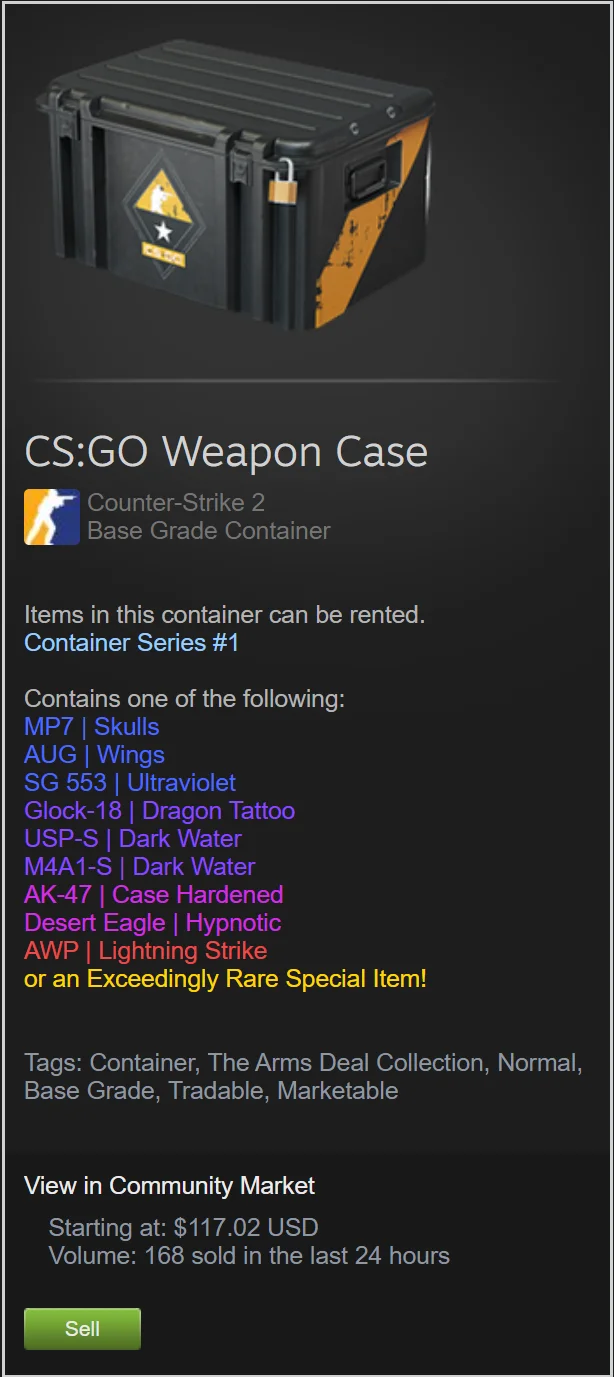Open View in Community Market link
The height and width of the screenshot is (1377, 614).
[169, 1186]
